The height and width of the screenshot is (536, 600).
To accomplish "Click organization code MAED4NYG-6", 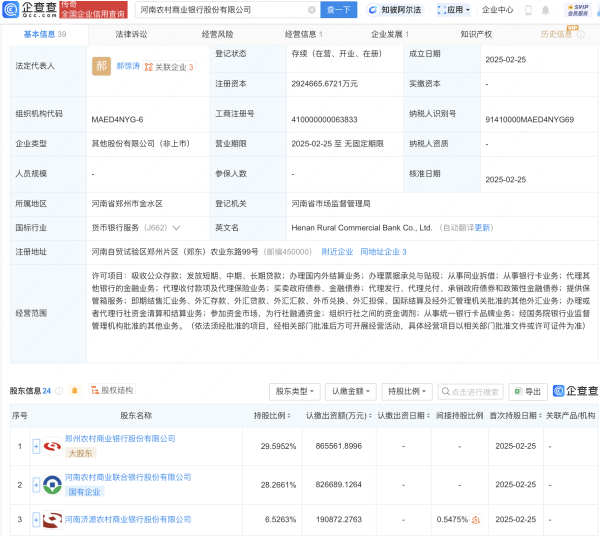I will click(117, 120).
